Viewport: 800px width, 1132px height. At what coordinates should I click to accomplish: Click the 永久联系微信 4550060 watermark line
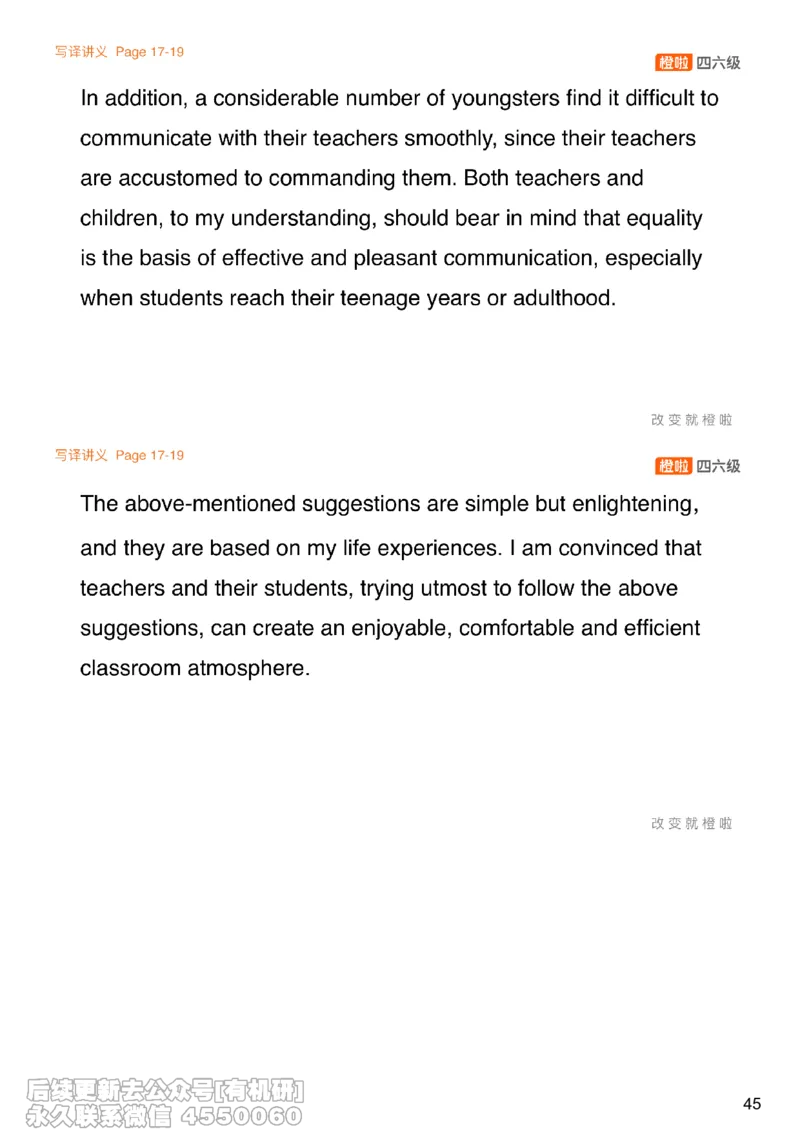pos(165,1116)
